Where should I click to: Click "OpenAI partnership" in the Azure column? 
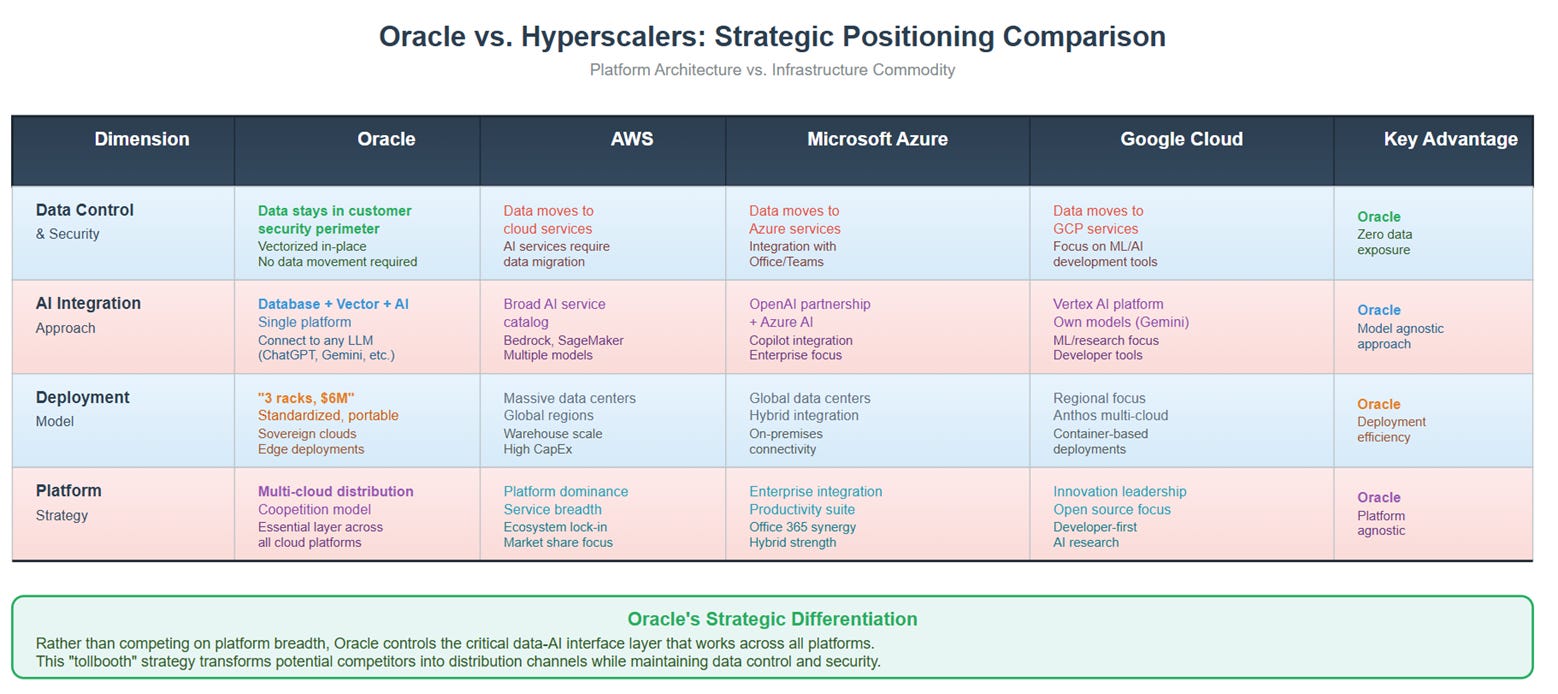point(809,304)
